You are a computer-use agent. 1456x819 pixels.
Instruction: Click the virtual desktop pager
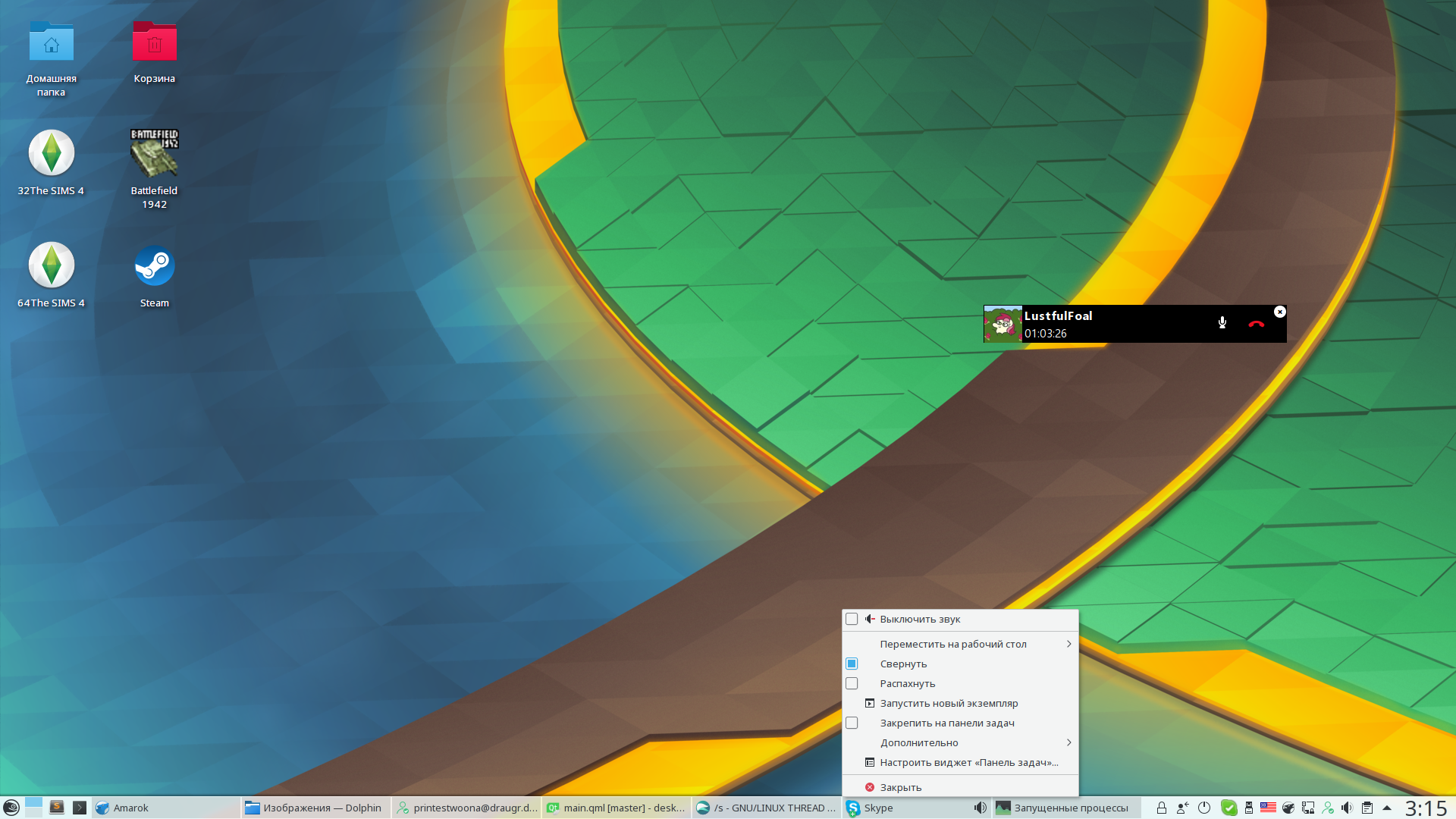coord(33,808)
